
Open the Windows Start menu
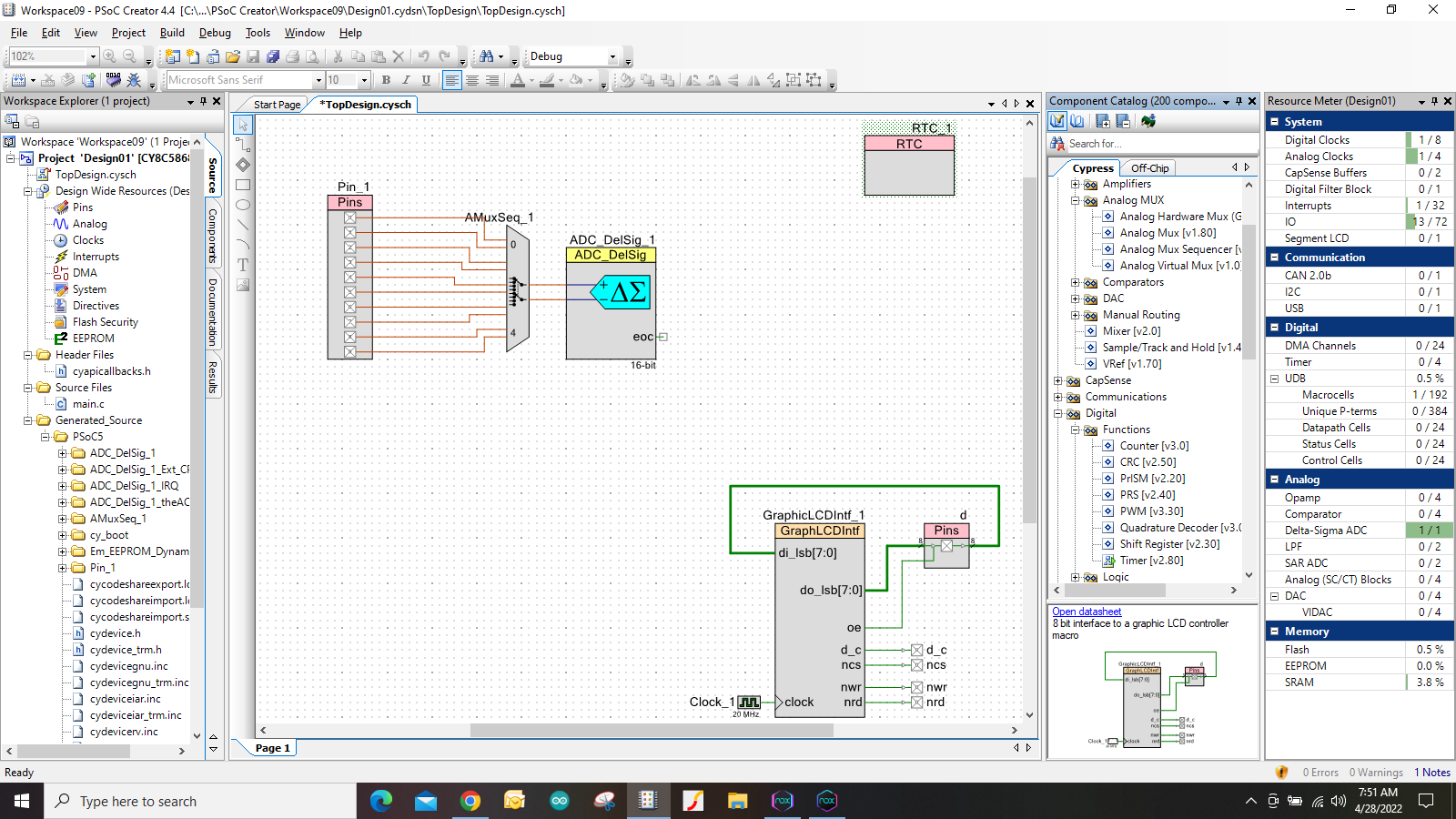click(22, 801)
